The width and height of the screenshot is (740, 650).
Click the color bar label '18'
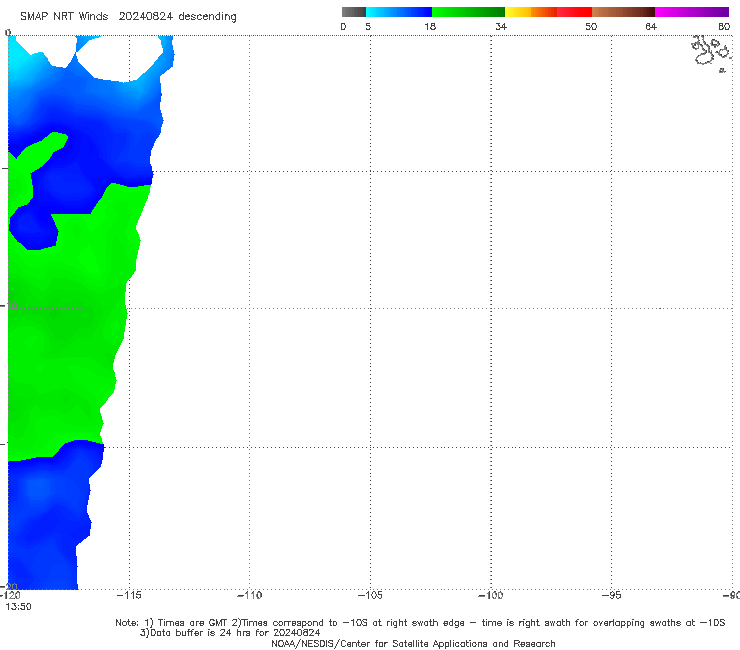(430, 26)
